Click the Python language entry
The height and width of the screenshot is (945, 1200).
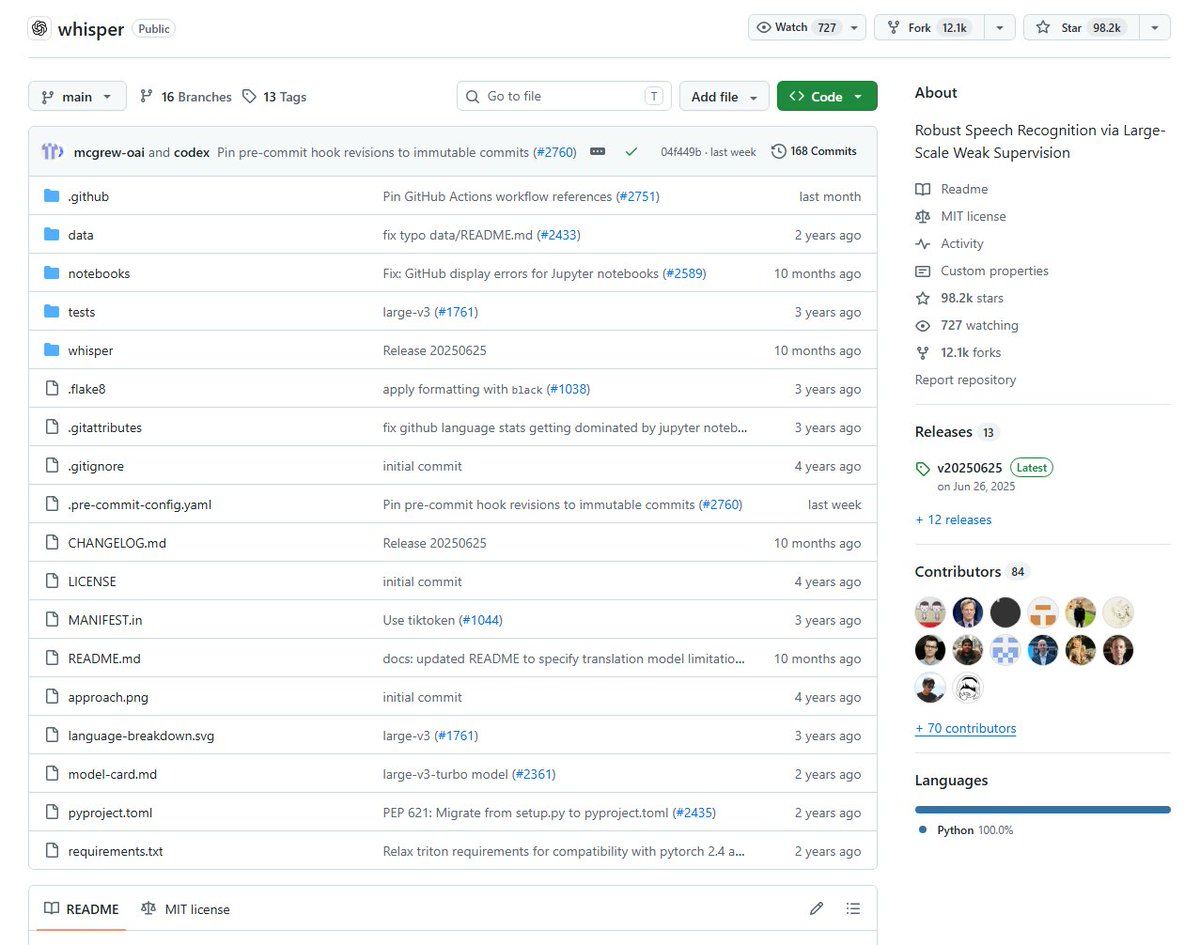(965, 831)
